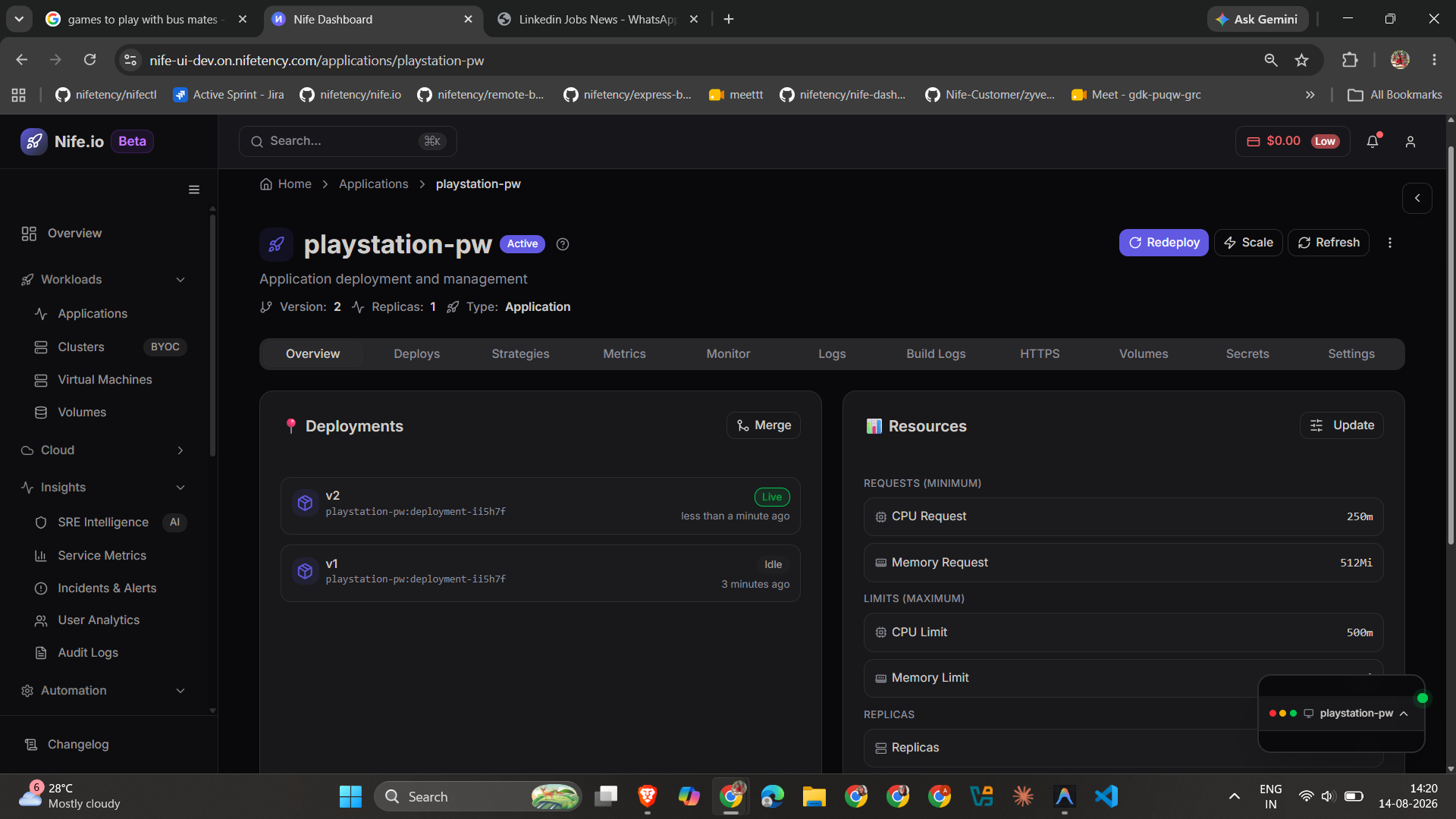
Task: Click the Resources chart icon
Action: [874, 426]
